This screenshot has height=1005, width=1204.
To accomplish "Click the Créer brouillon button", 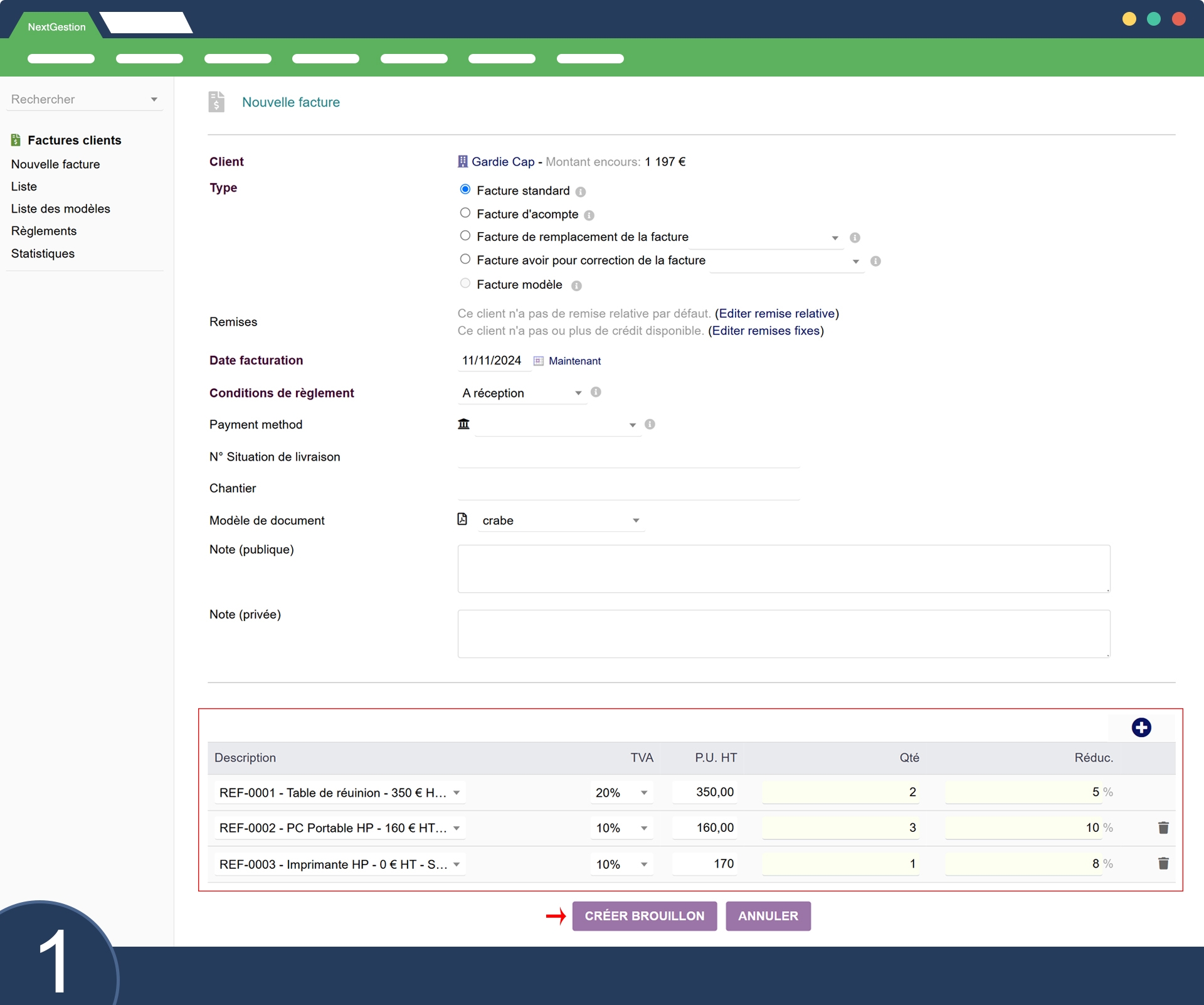I will pos(644,916).
